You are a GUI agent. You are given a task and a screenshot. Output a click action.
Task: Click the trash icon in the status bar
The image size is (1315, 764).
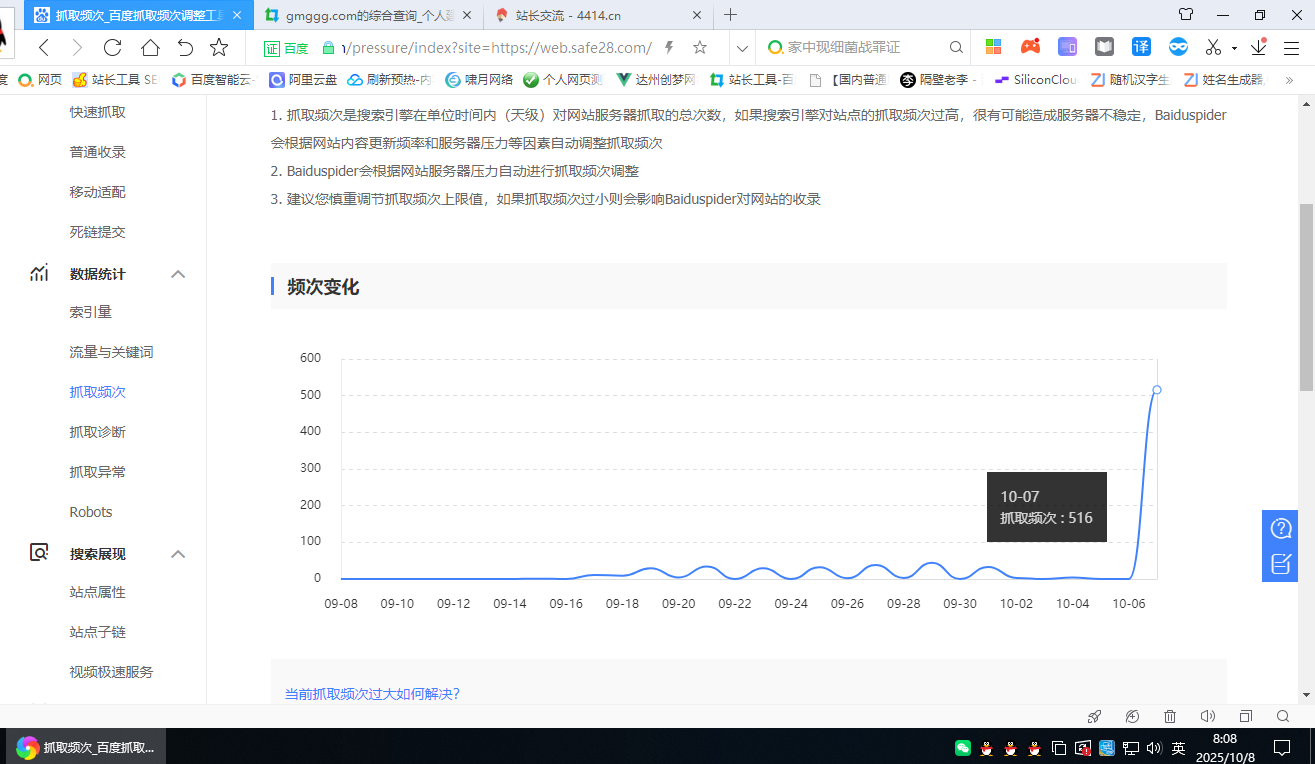1170,716
